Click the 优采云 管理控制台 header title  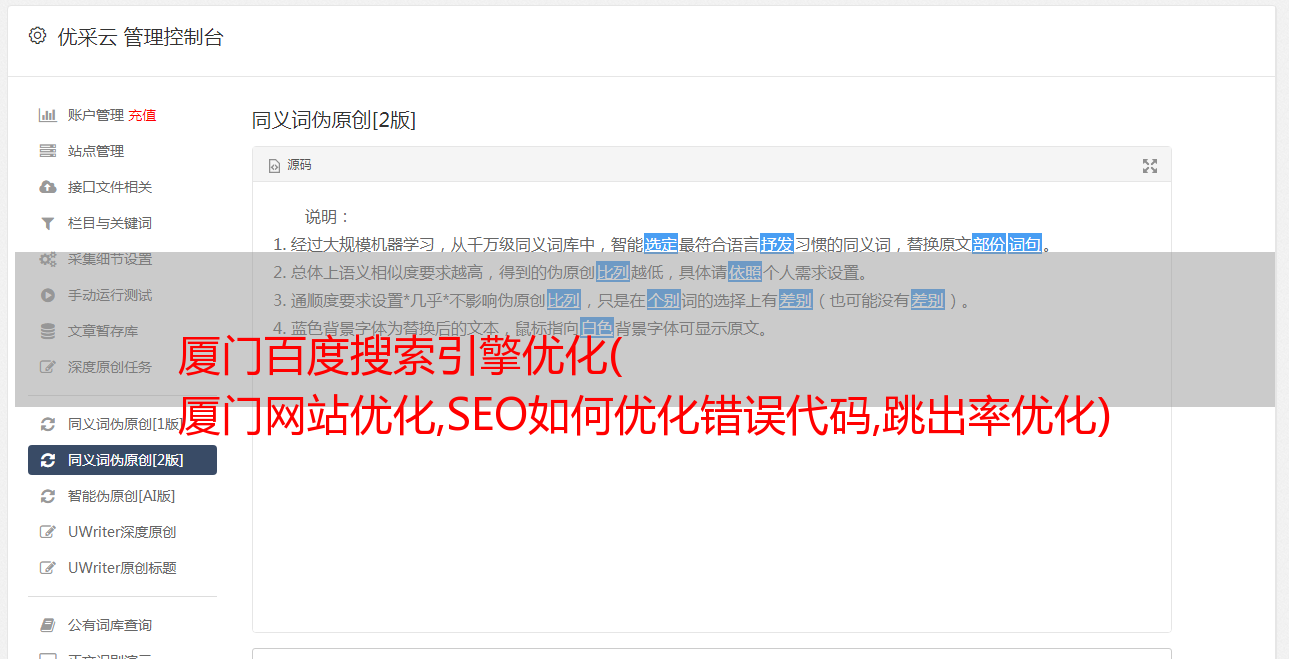pos(140,37)
